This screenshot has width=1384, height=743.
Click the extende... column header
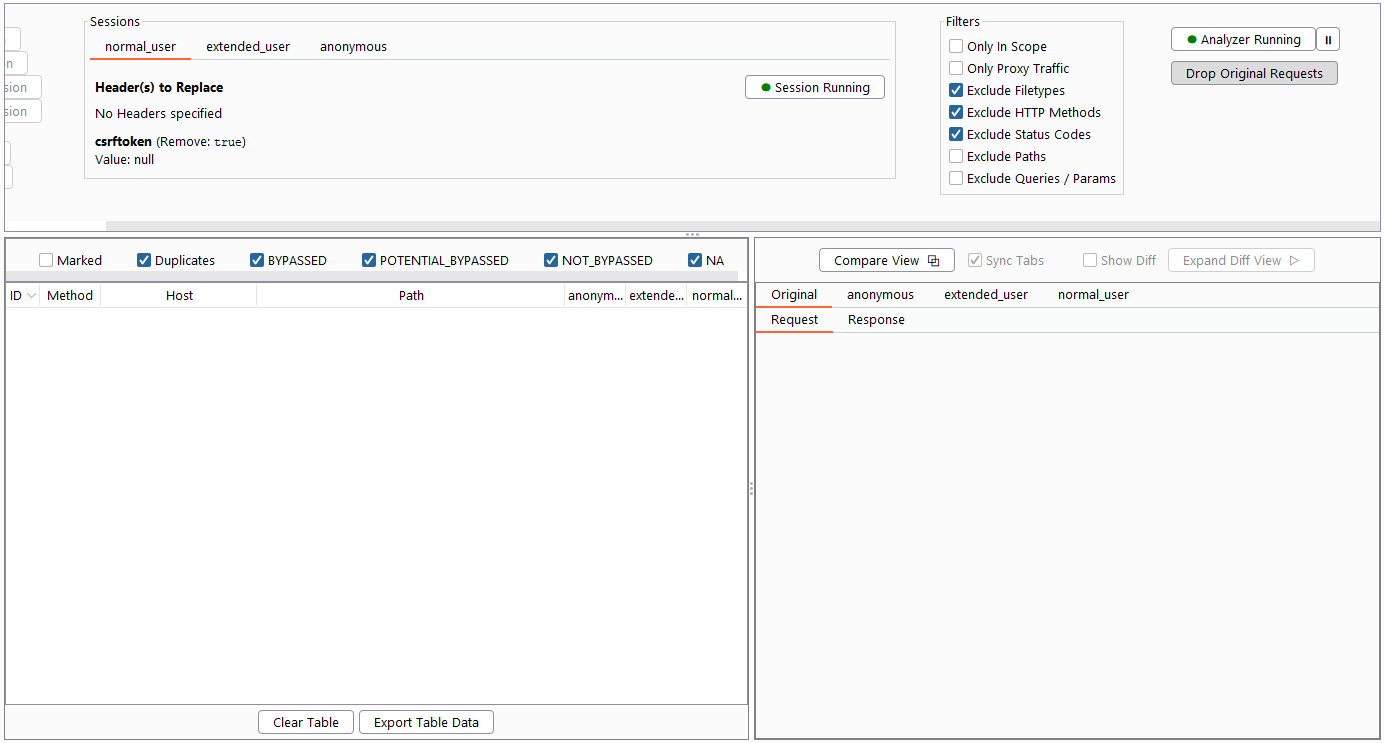pyautogui.click(x=656, y=296)
